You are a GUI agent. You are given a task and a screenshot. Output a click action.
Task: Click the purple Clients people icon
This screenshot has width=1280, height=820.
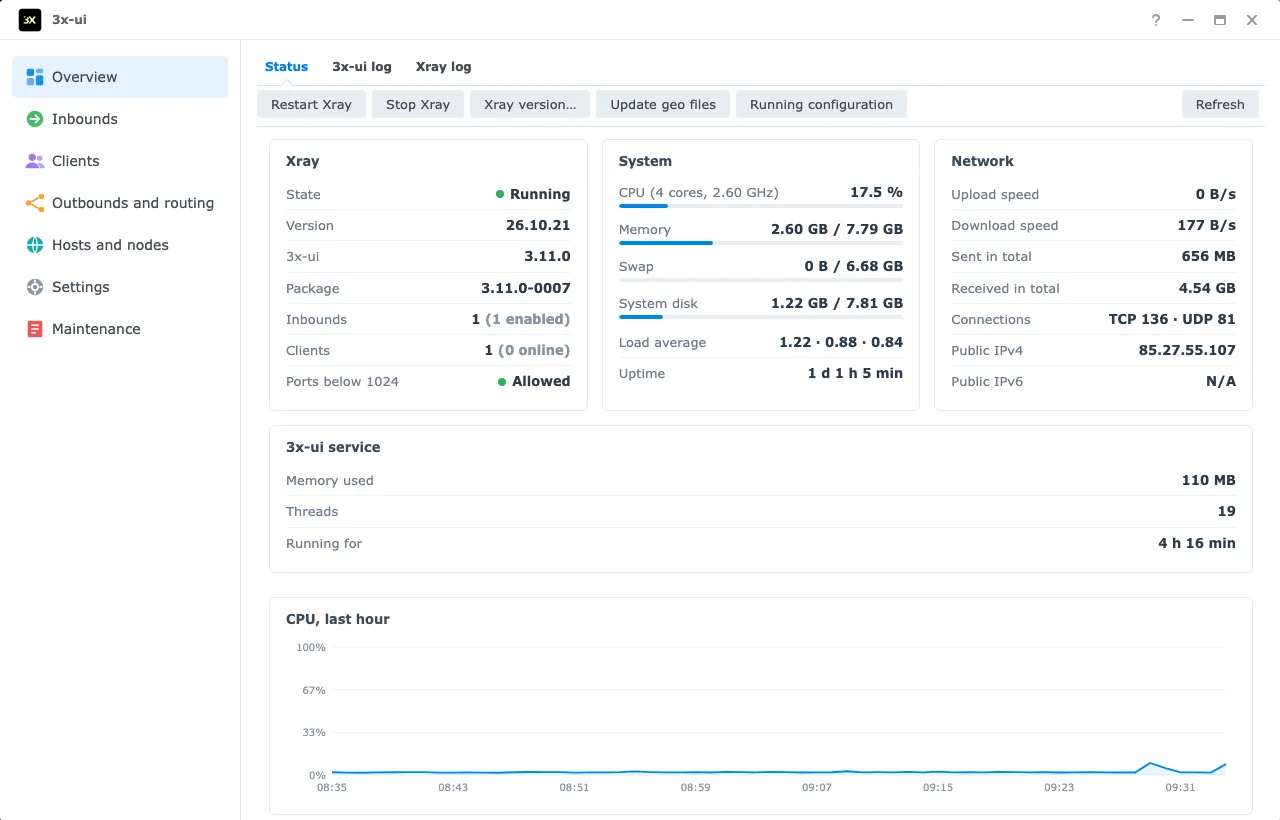35,161
